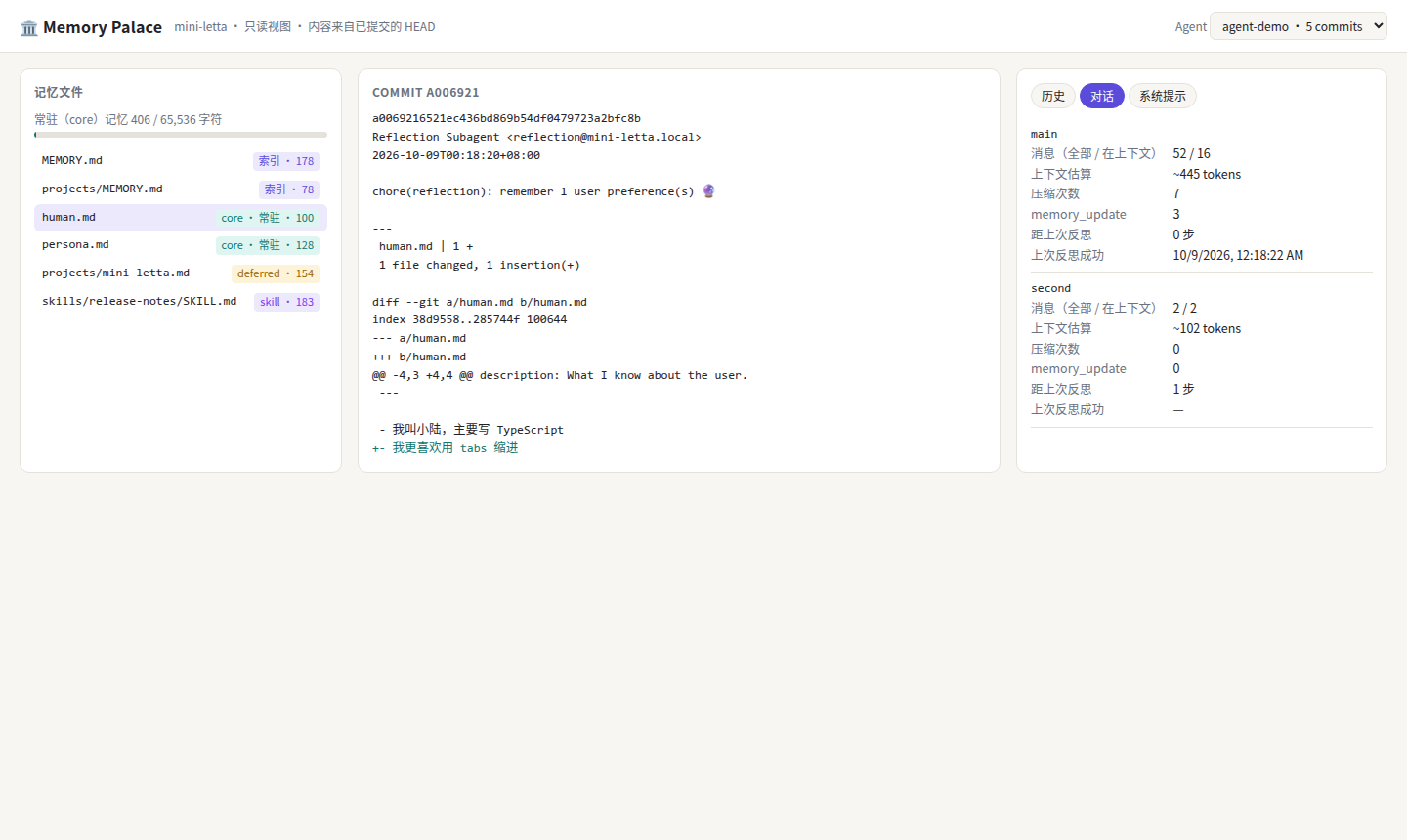1407x840 pixels.
Task: Click the main conversation label
Action: tap(1045, 134)
